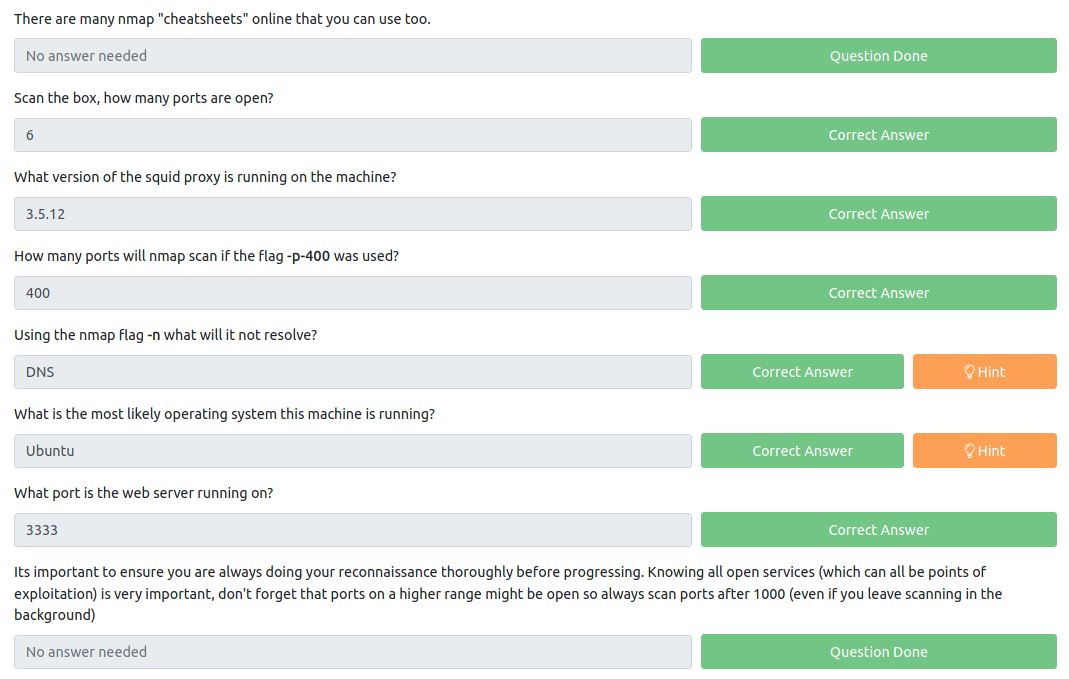The image size is (1069, 679).
Task: Click Question Done for nmap cheatsheets
Action: (x=879, y=56)
